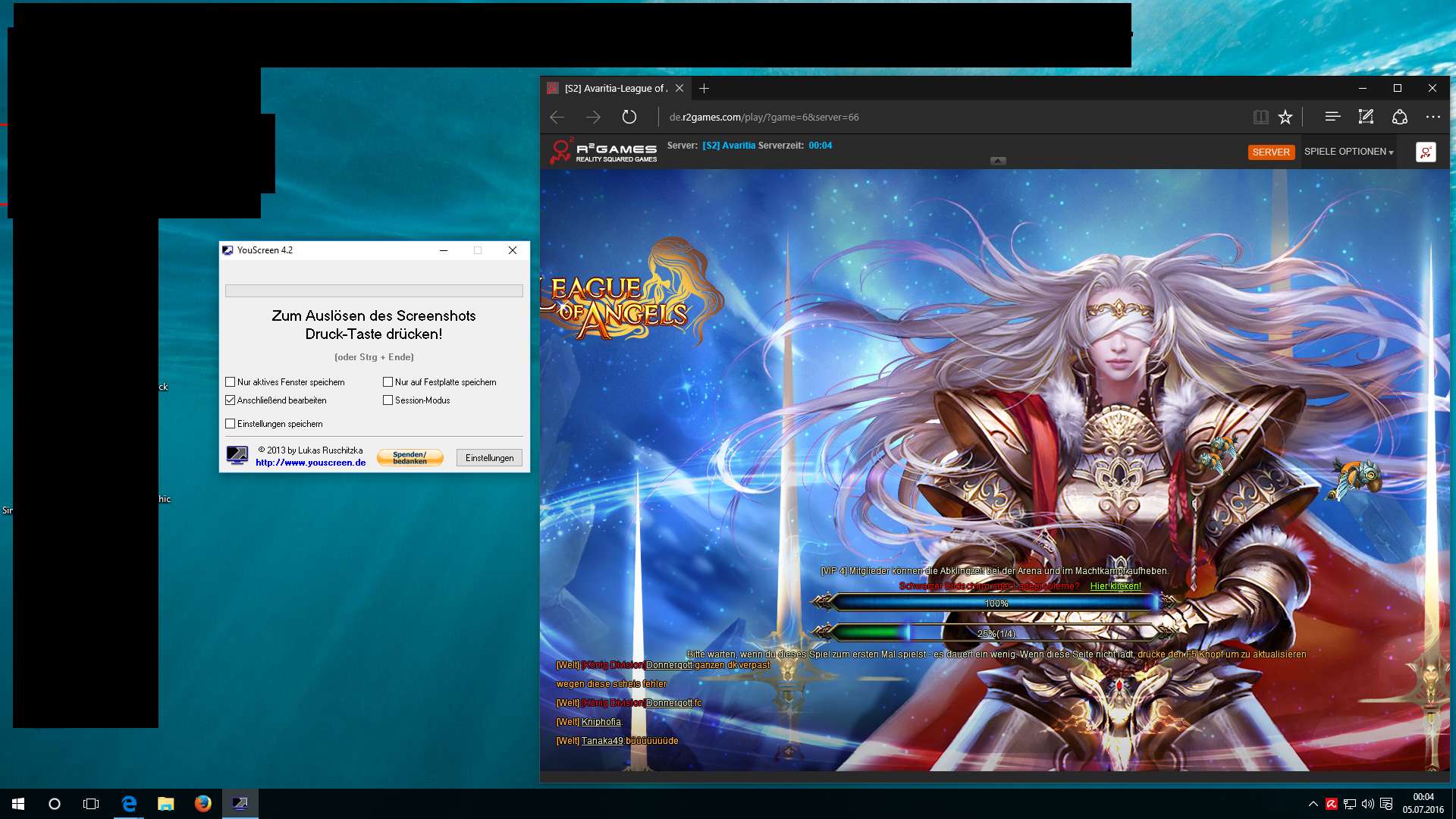The width and height of the screenshot is (1456, 819).
Task: Add page to favorites star icon
Action: point(1285,117)
